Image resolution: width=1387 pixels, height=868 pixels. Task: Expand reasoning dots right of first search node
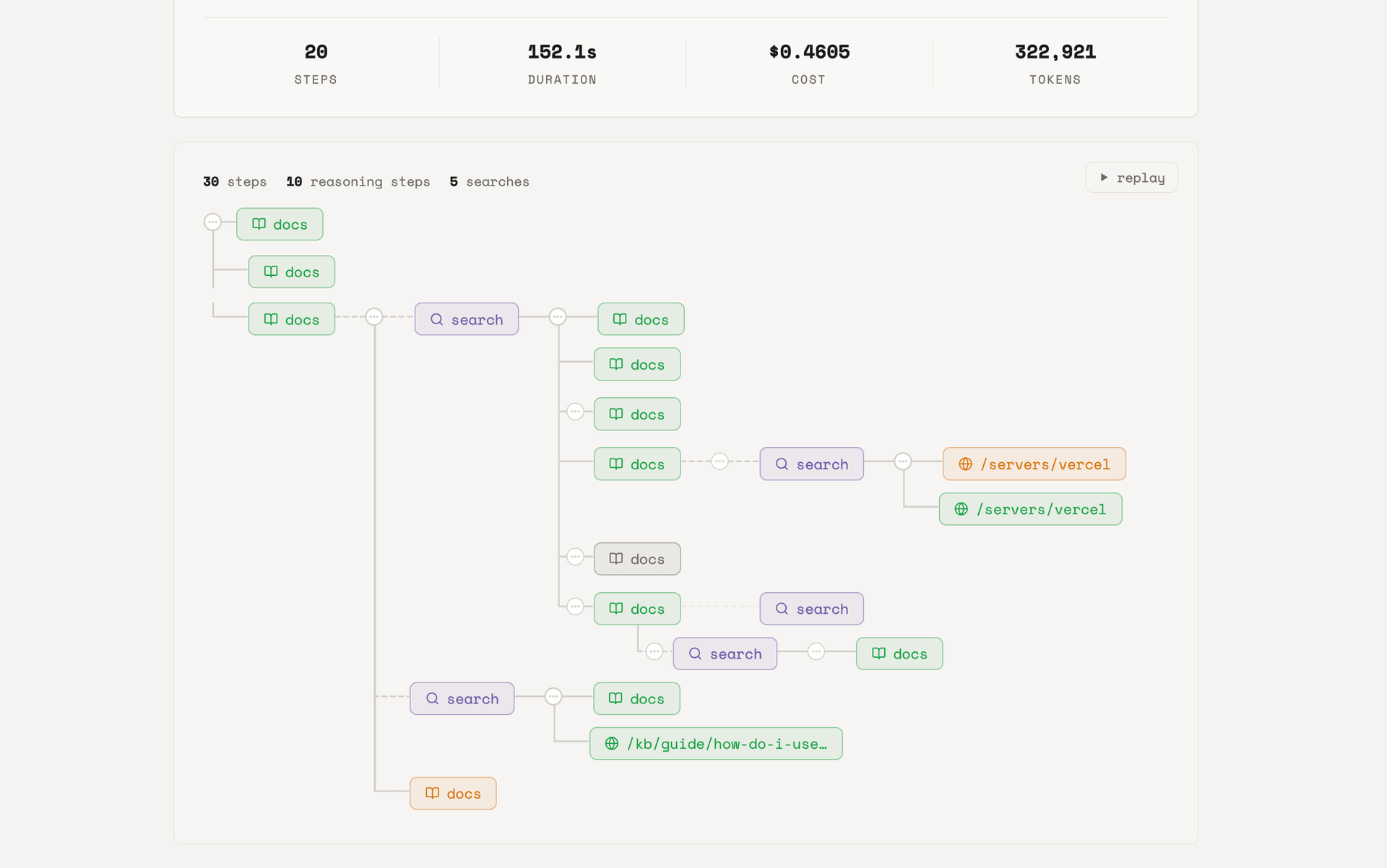click(x=558, y=317)
